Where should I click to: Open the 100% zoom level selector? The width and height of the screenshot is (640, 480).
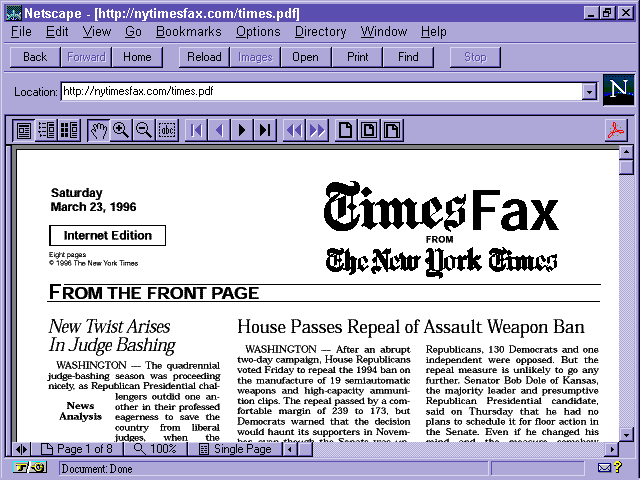[155, 449]
